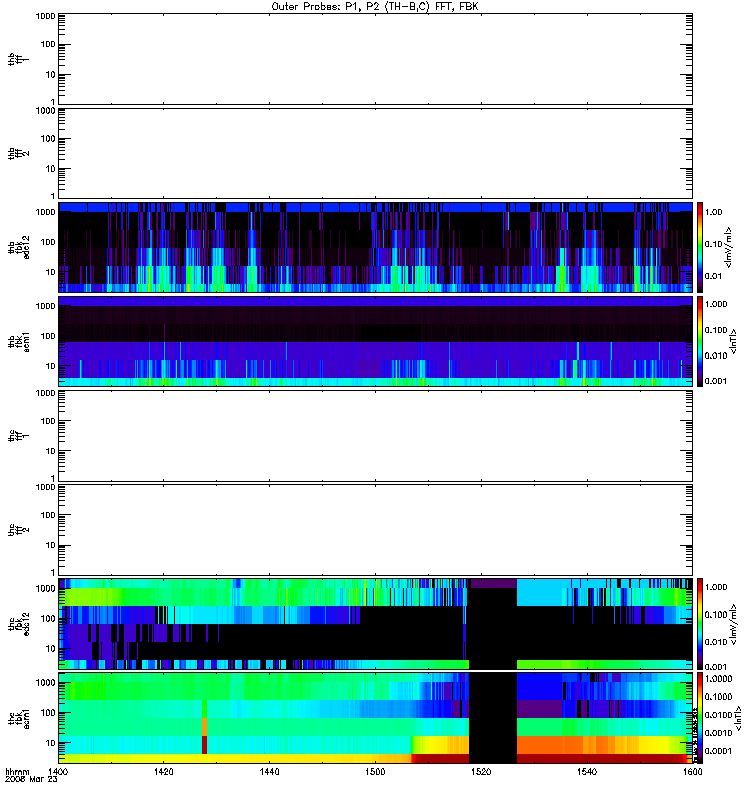Click the black data gap in thc fbk edc12
The height and width of the screenshot is (800, 750).
click(493, 624)
